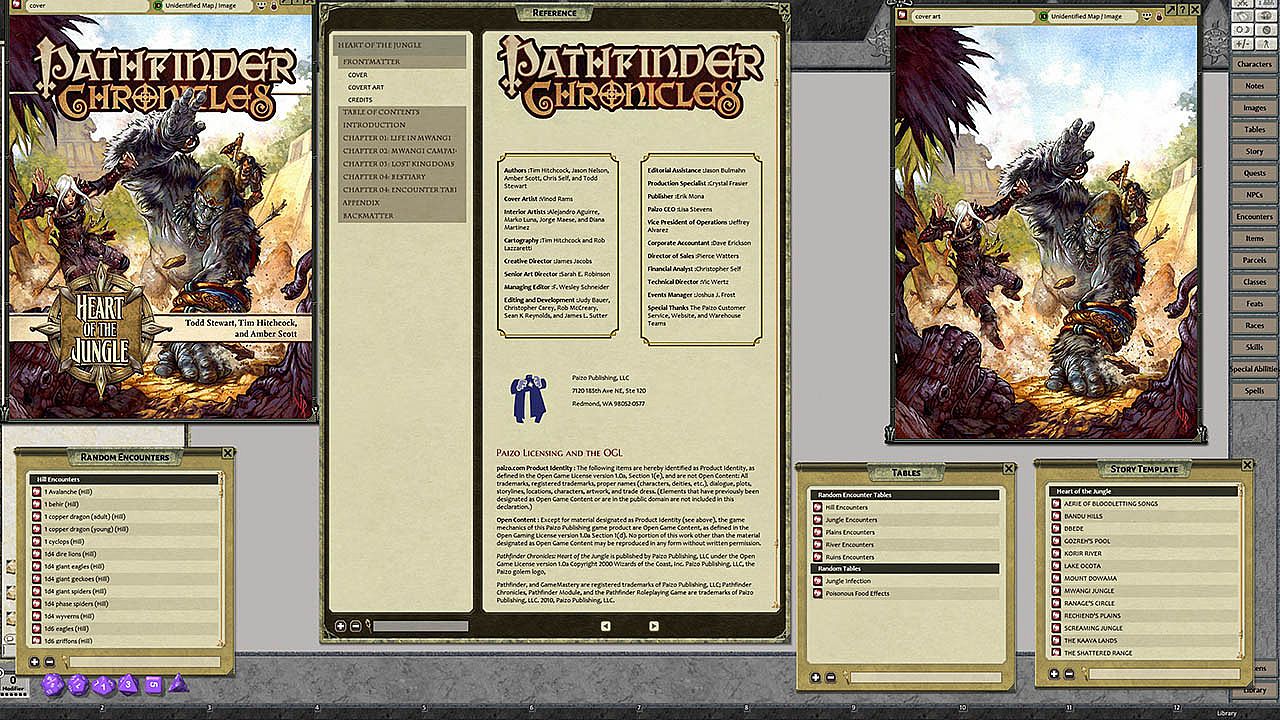Pick the purple d4 pyramid die
The image size is (1280, 720).
tap(178, 683)
